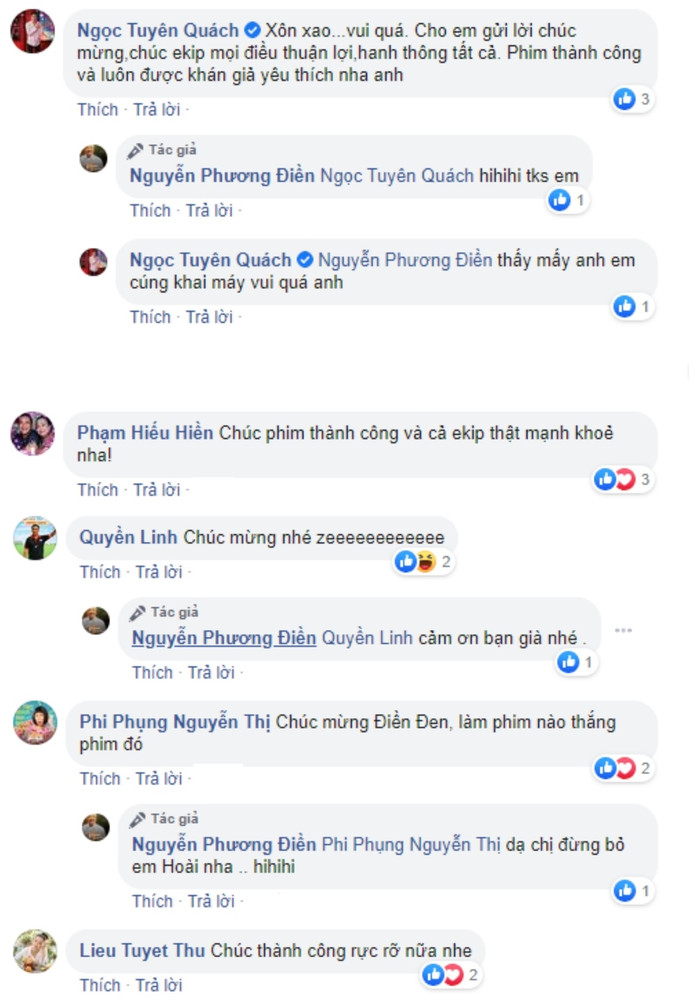View laughing reactions on Quyền Linh's comment
Viewport: 700px width, 1008px height.
coord(426,562)
